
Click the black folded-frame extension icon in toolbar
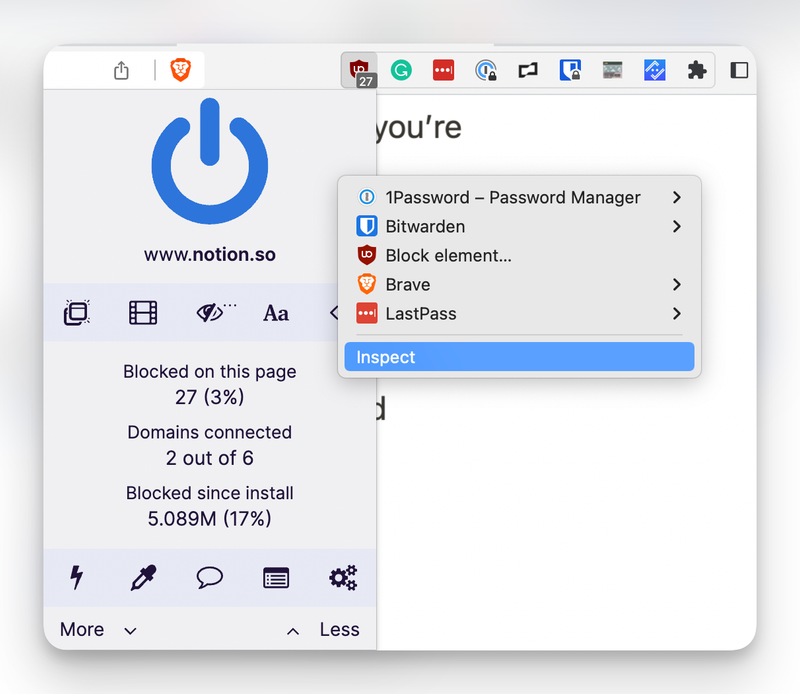pos(528,70)
